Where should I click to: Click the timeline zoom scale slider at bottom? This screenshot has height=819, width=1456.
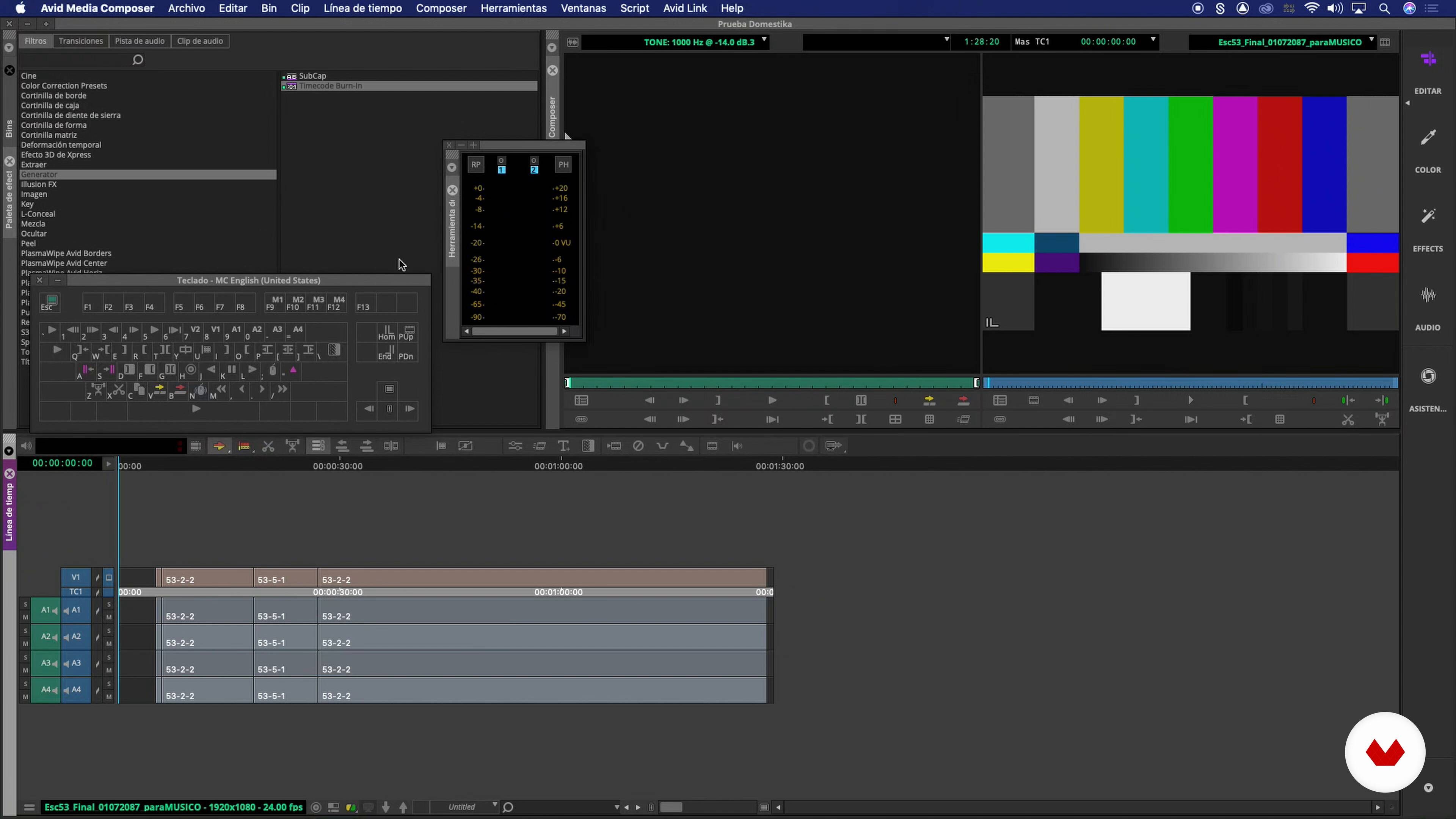pos(672,806)
